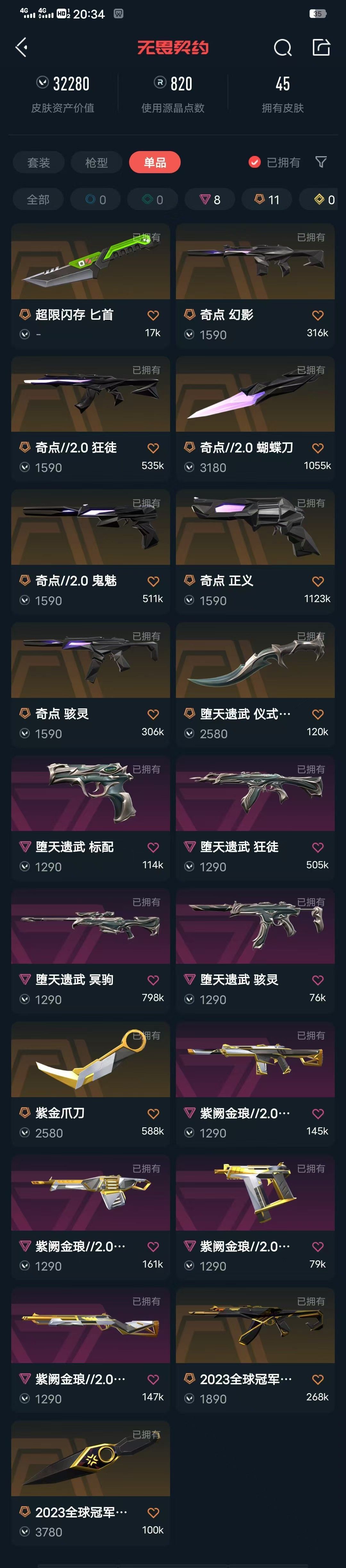Open 超限闪存 匕首 knife thumbnail
Image resolution: width=346 pixels, height=1568 pixels.
(91, 262)
